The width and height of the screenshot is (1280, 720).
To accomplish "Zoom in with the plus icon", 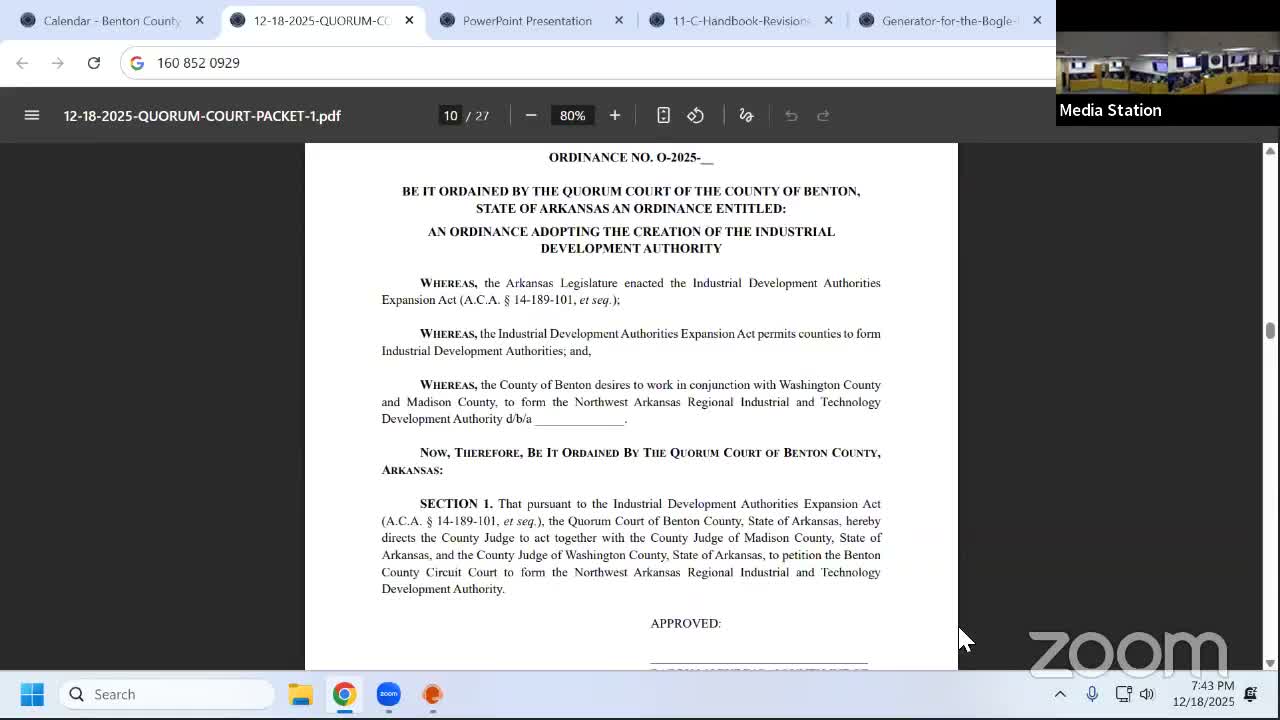I will (x=615, y=115).
